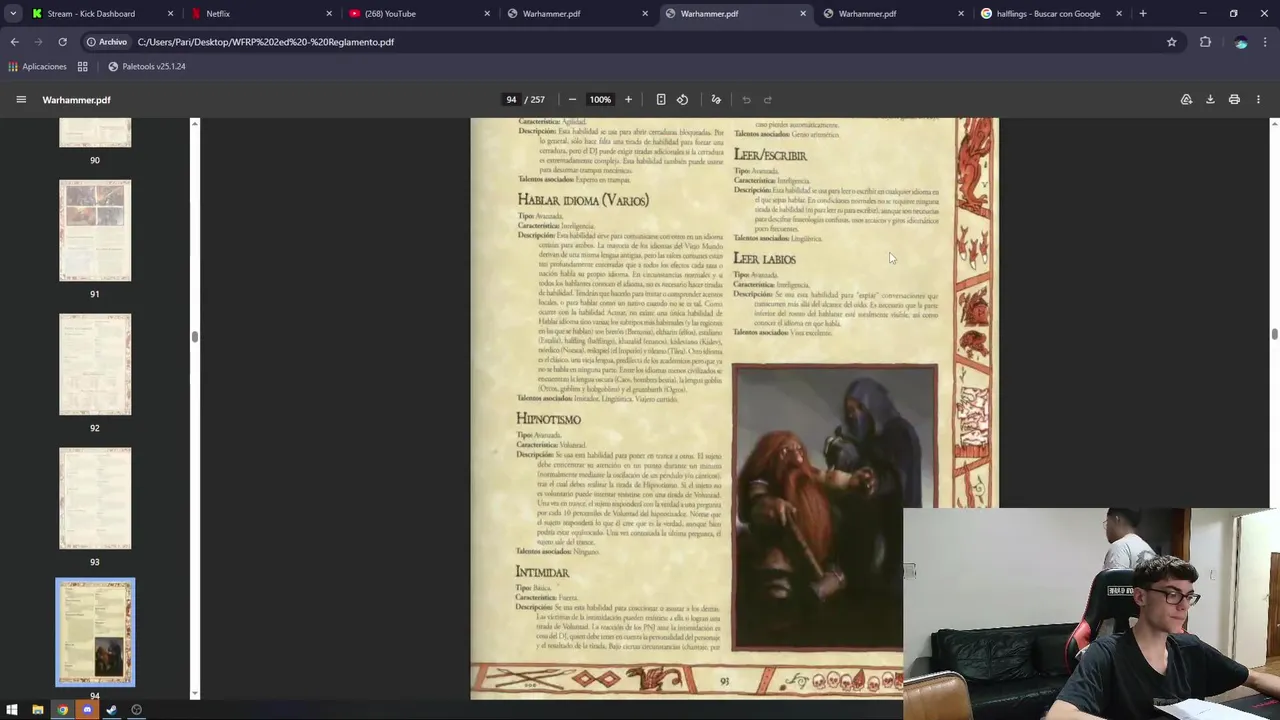Select page 93 thumbnail

[x=95, y=498]
